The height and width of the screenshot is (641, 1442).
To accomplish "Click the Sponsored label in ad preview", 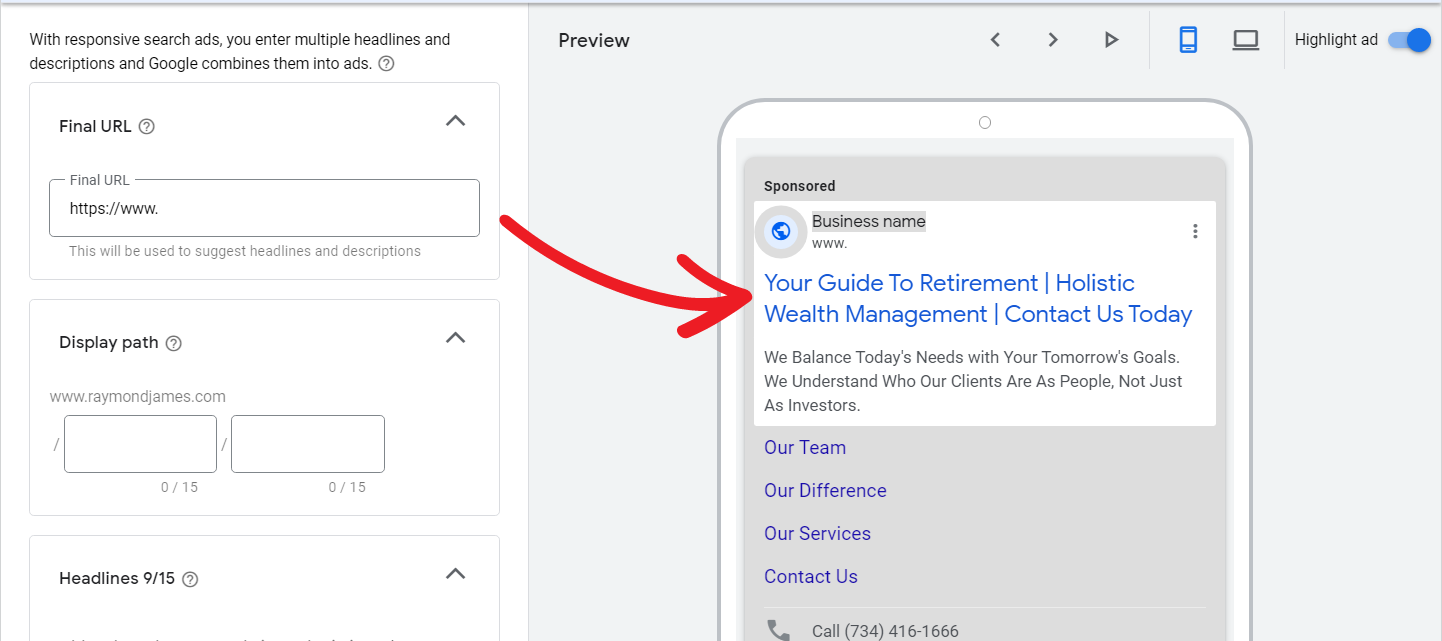I will (x=799, y=186).
